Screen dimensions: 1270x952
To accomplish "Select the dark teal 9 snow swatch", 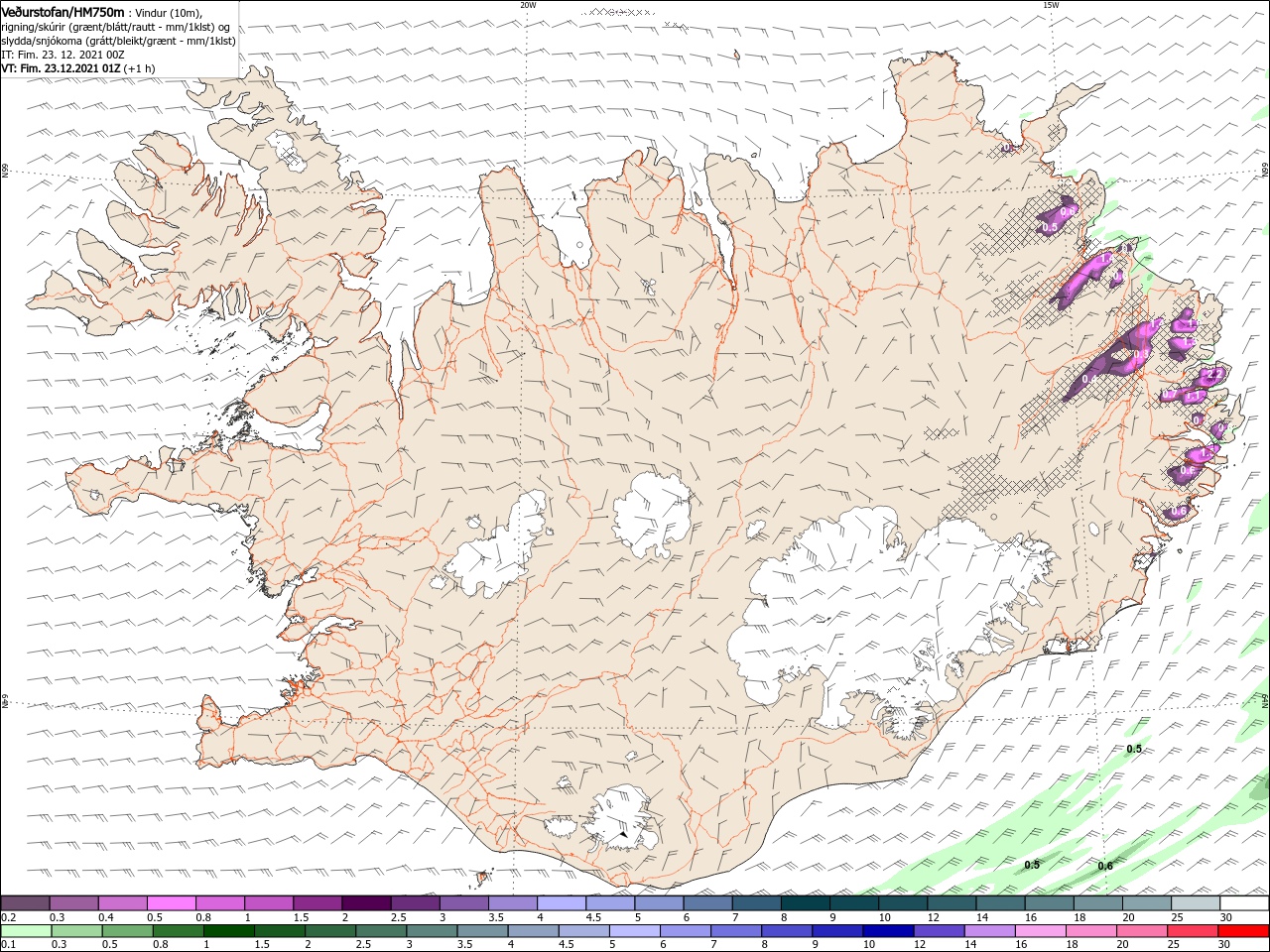I will 806,903.
